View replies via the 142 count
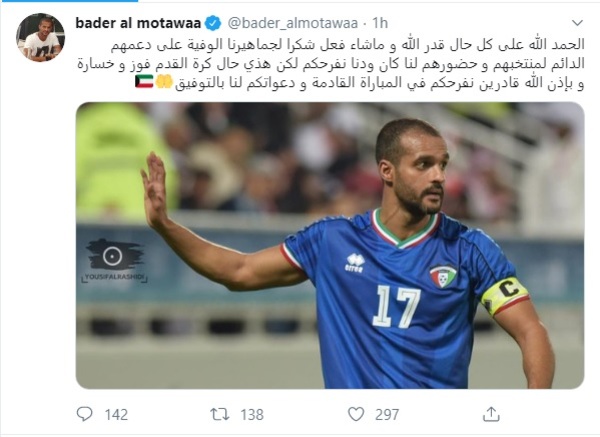This screenshot has width=600, height=437. 116,415
